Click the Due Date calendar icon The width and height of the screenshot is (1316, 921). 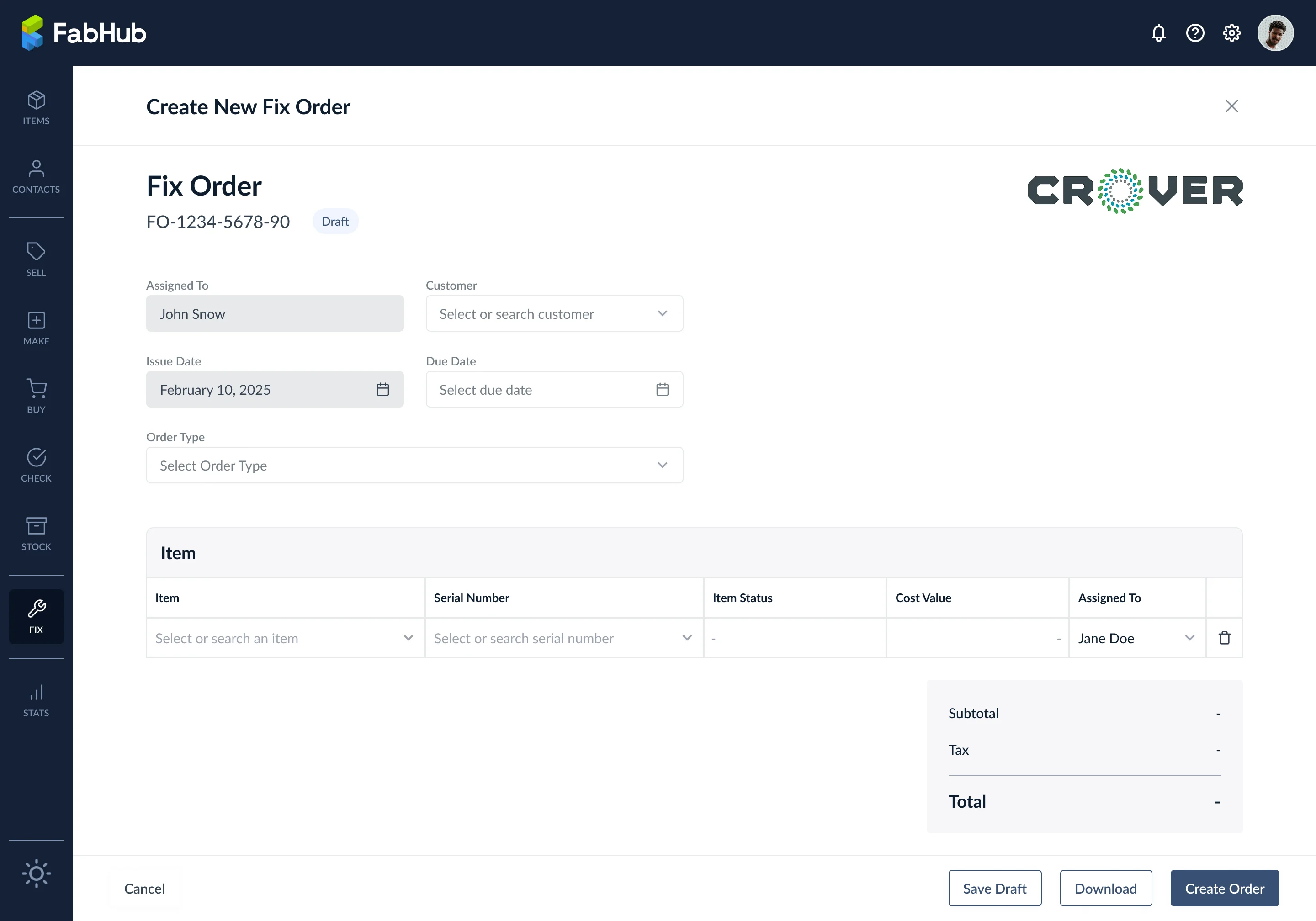662,389
